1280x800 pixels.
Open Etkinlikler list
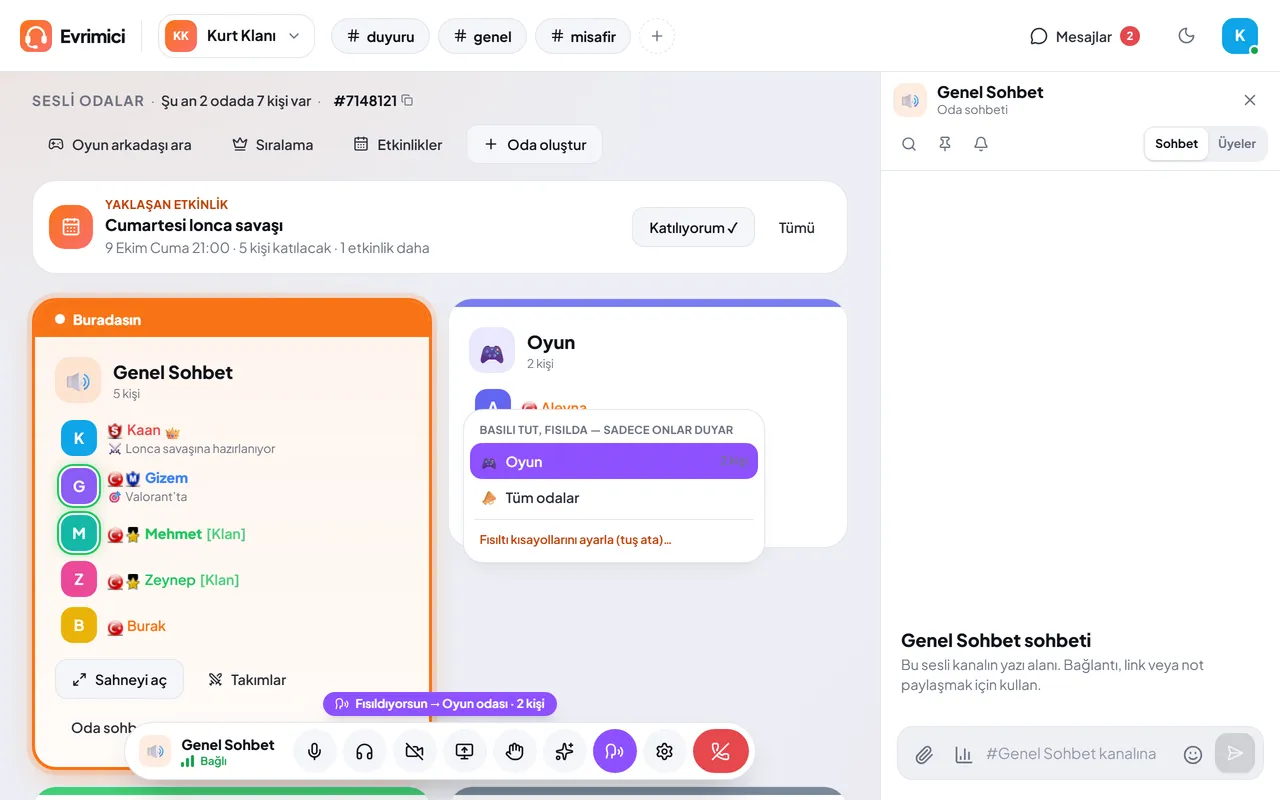398,144
